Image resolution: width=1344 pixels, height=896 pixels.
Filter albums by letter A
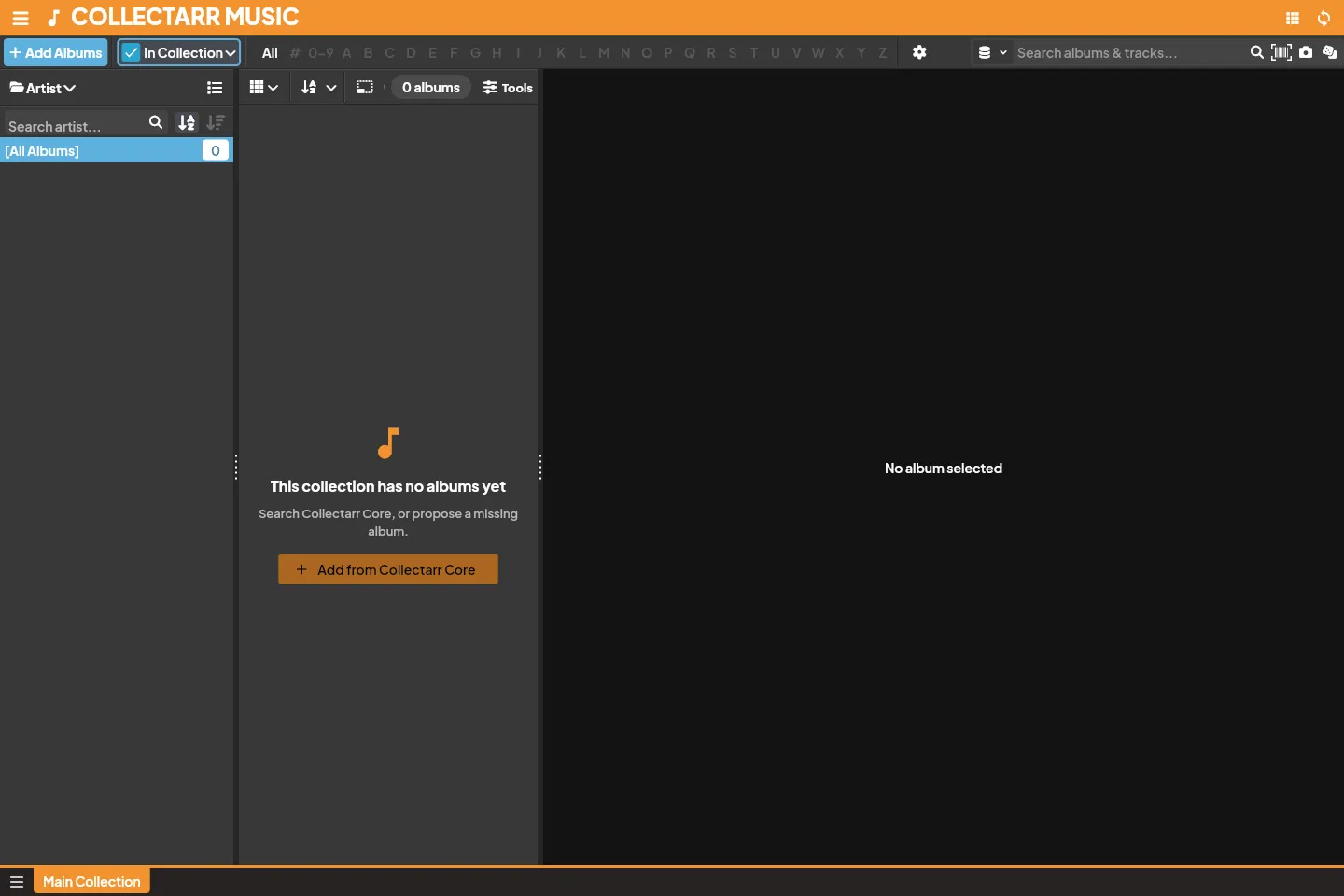coord(347,53)
